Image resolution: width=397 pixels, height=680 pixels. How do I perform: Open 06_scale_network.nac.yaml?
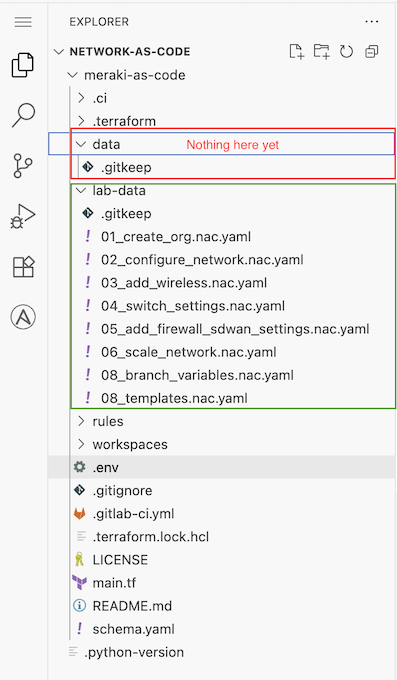189,352
